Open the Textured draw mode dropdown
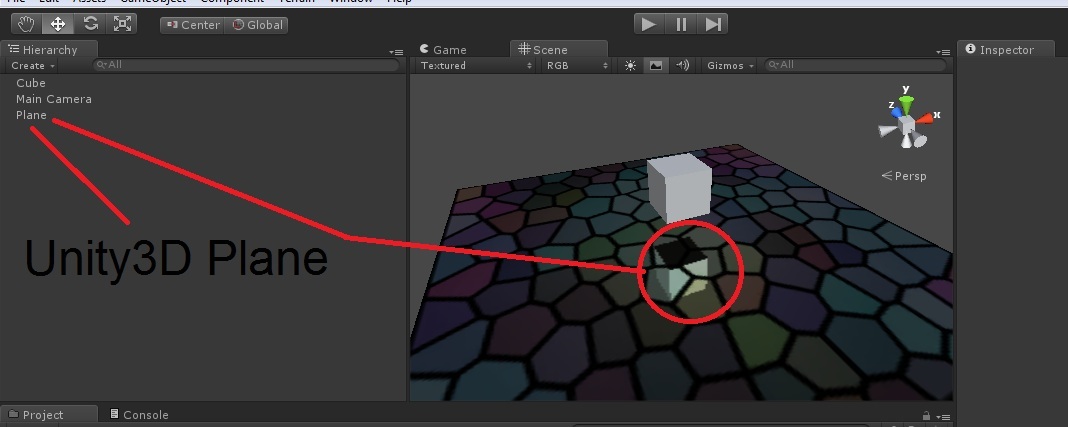 475,65
